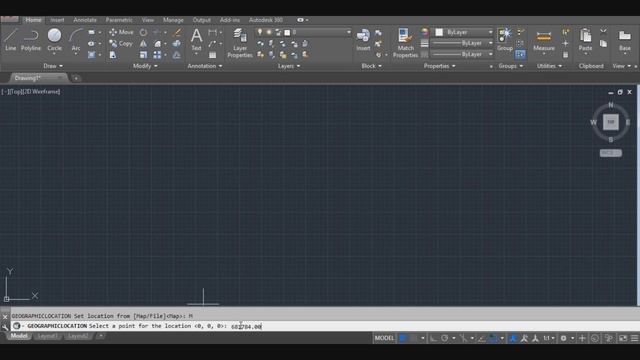Open annotation scale 1:1 dropdown
Screen dimensions: 640x360
click(x=549, y=338)
